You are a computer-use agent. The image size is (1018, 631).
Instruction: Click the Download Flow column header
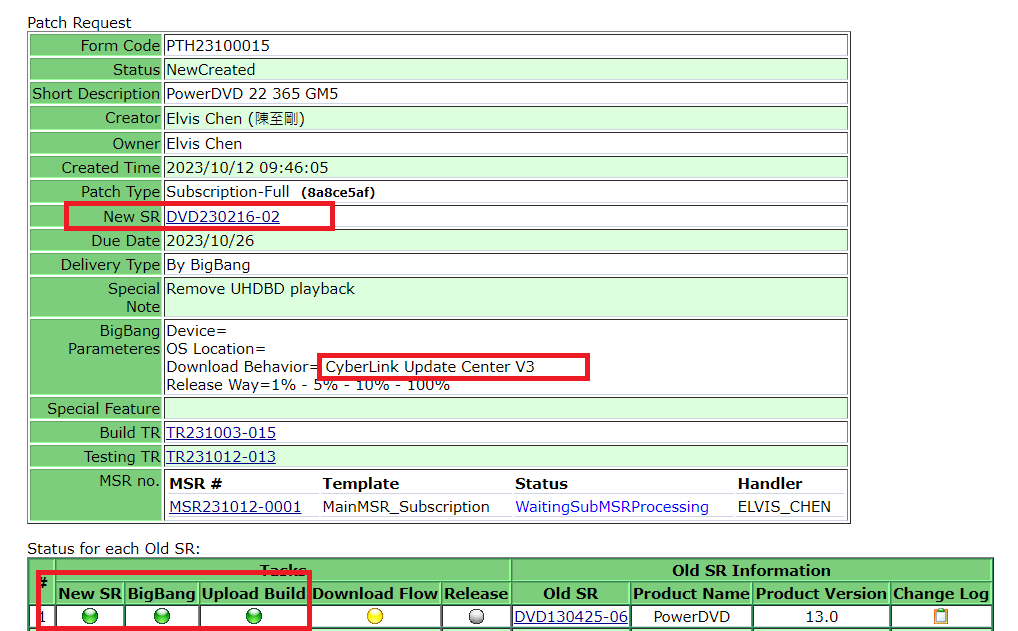[x=375, y=593]
